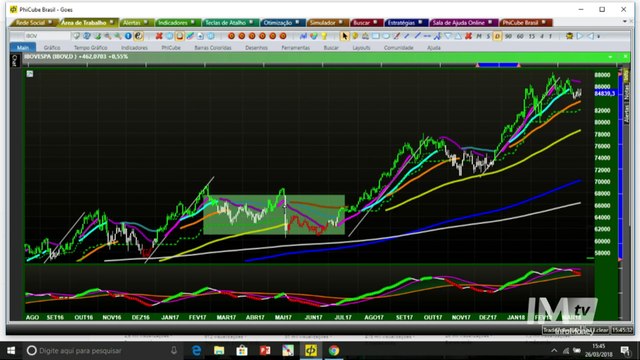Click the colorful shield toolbar icon
The image size is (640, 360).
coord(314,36)
